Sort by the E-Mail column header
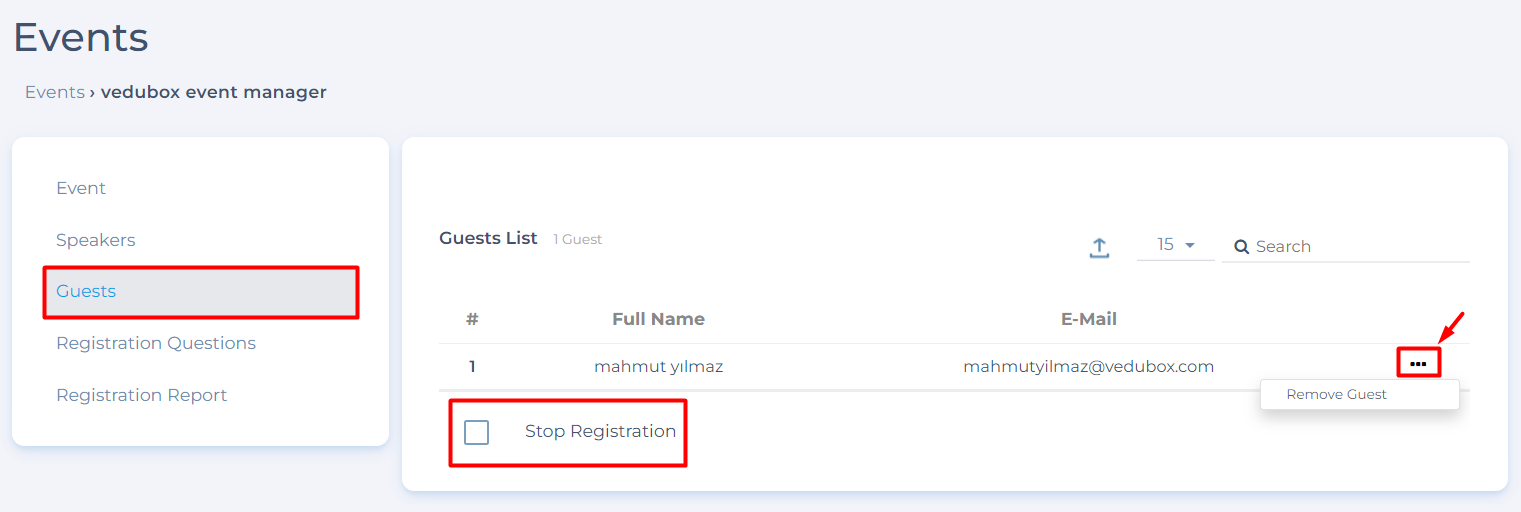Viewport: 1521px width, 512px height. tap(1088, 319)
